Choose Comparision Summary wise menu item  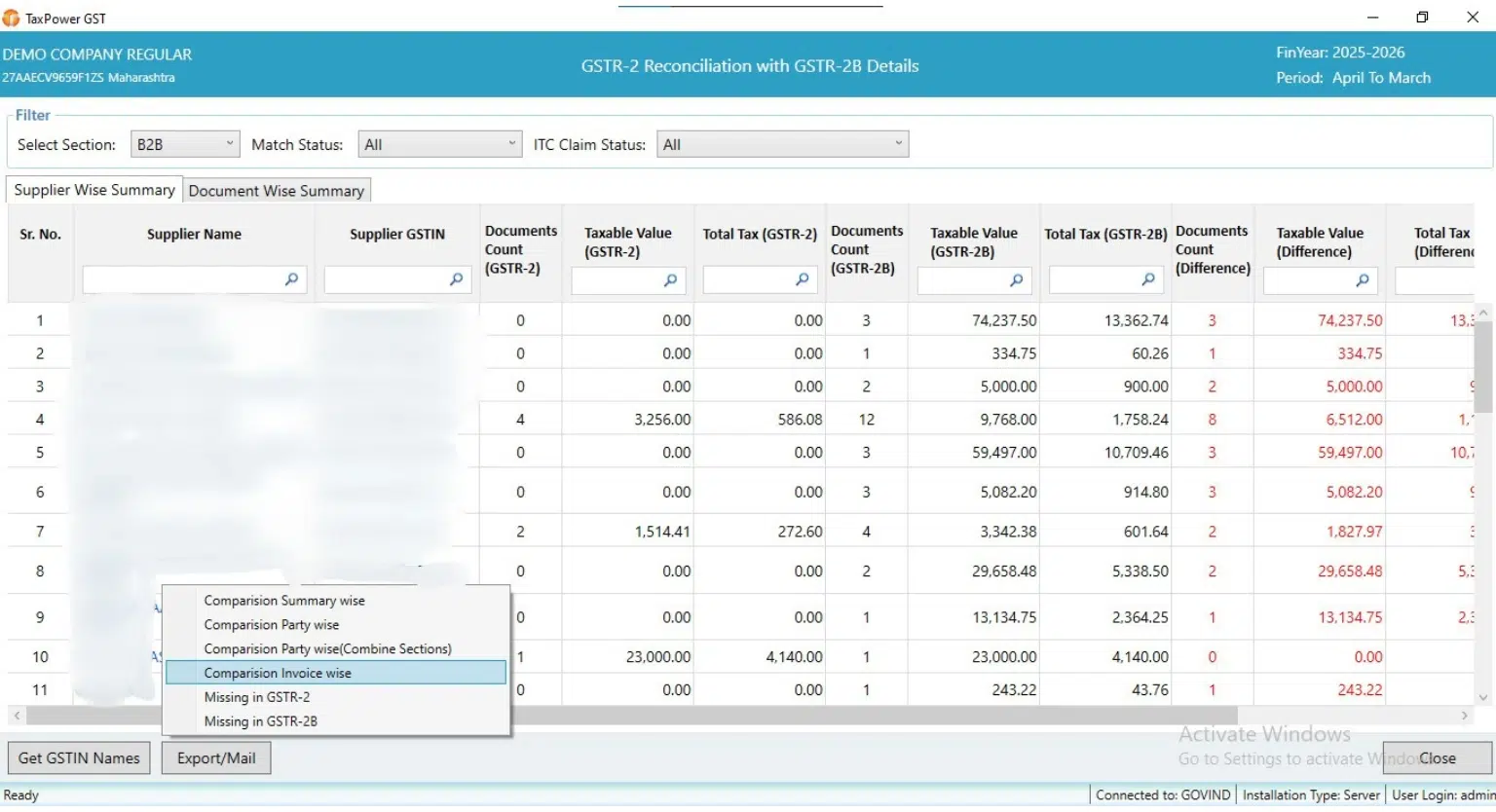coord(336,601)
